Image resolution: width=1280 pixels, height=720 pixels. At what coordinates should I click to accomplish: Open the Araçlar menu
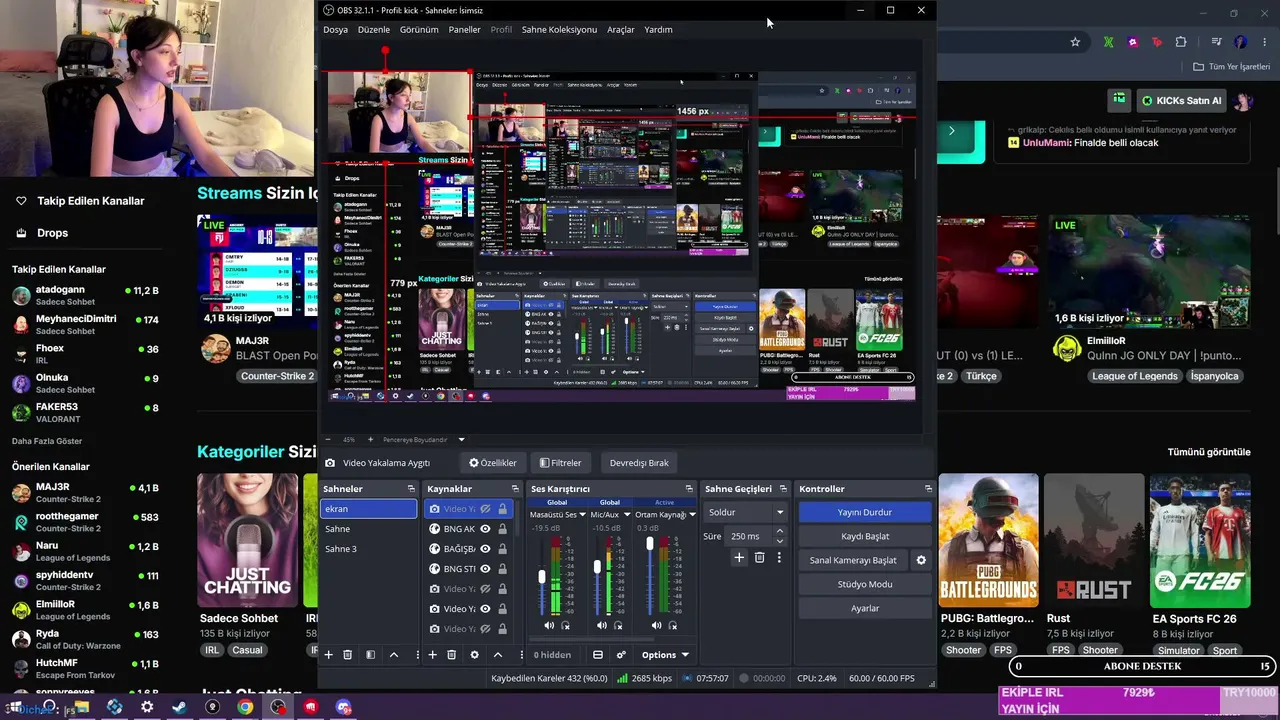[x=621, y=30]
